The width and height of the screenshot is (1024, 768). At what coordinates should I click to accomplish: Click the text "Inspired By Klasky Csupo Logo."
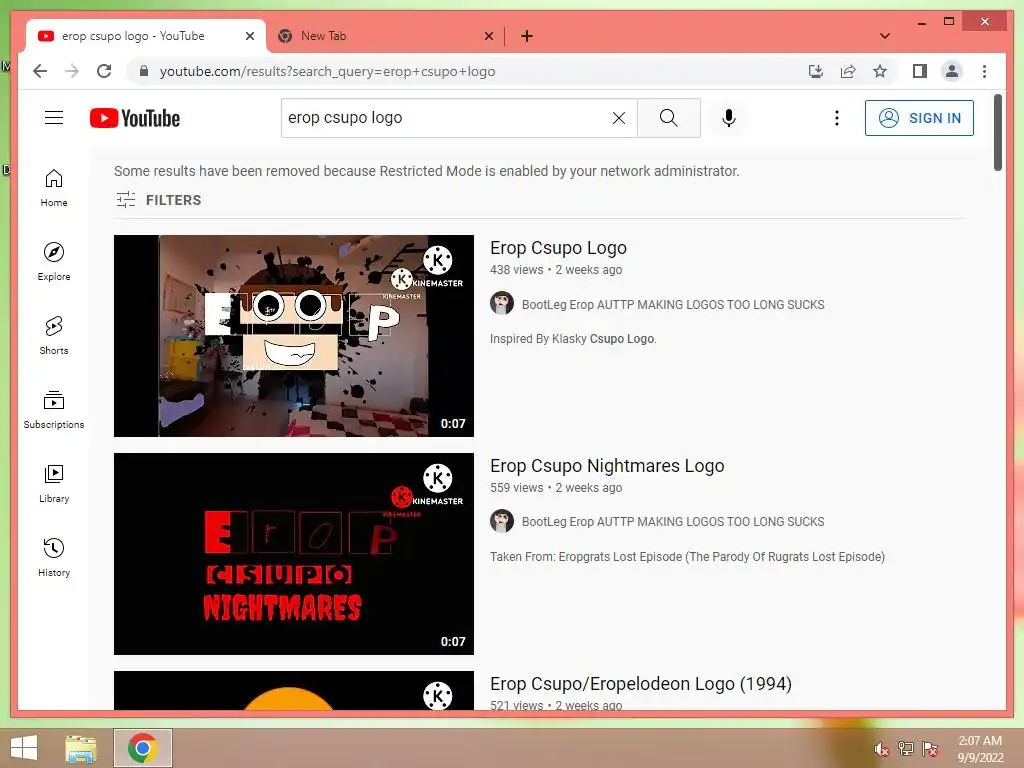[573, 339]
